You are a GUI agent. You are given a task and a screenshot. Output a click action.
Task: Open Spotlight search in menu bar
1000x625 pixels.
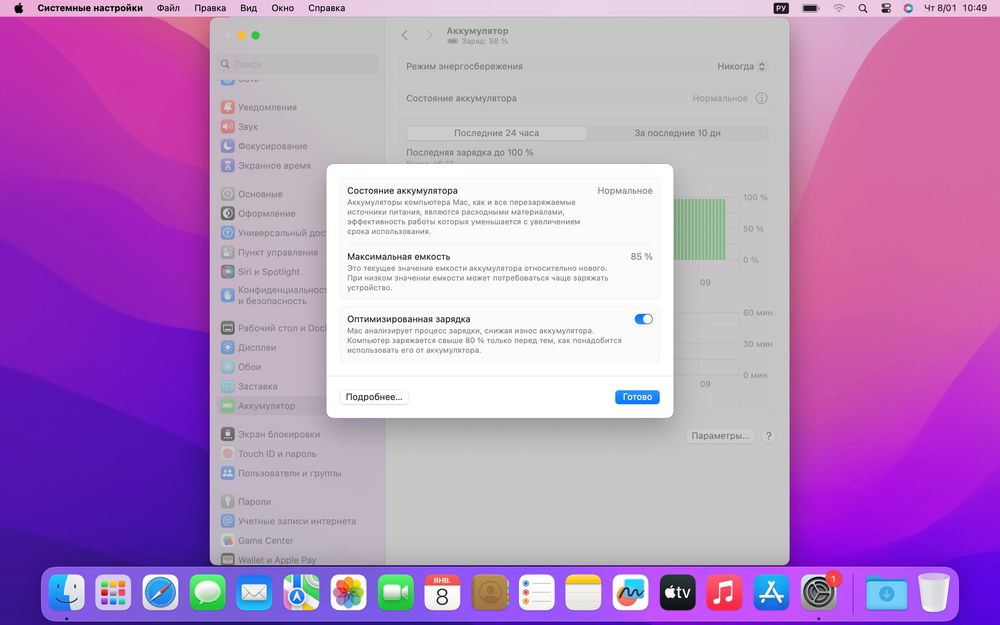863,8
